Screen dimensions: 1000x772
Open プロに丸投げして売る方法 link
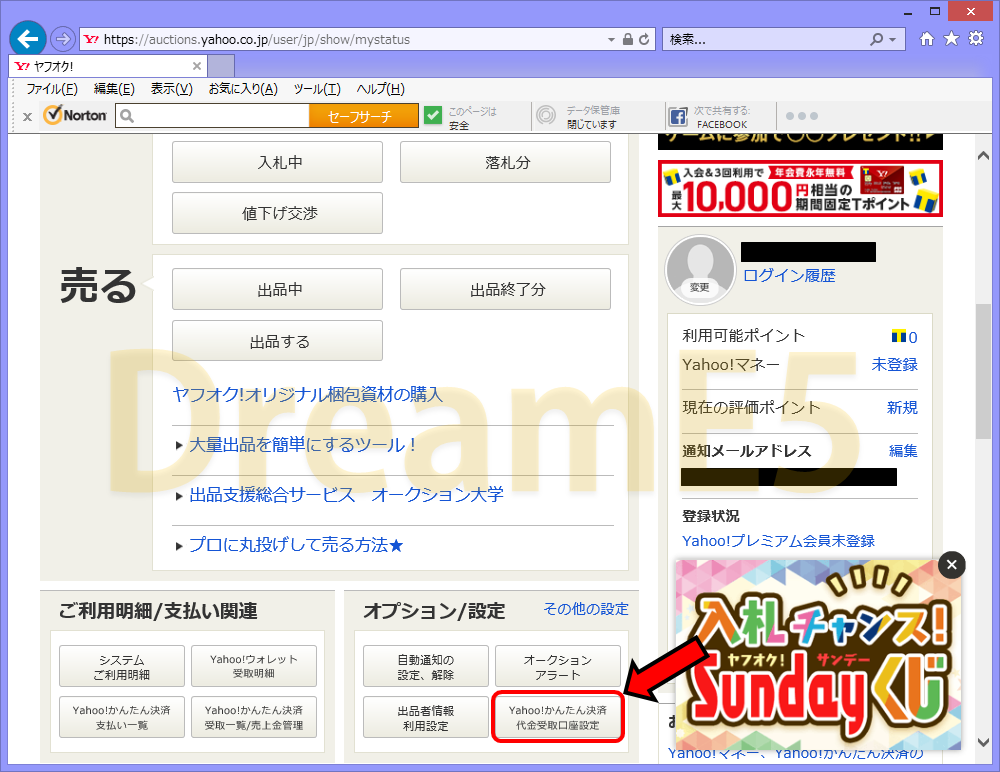[296, 545]
